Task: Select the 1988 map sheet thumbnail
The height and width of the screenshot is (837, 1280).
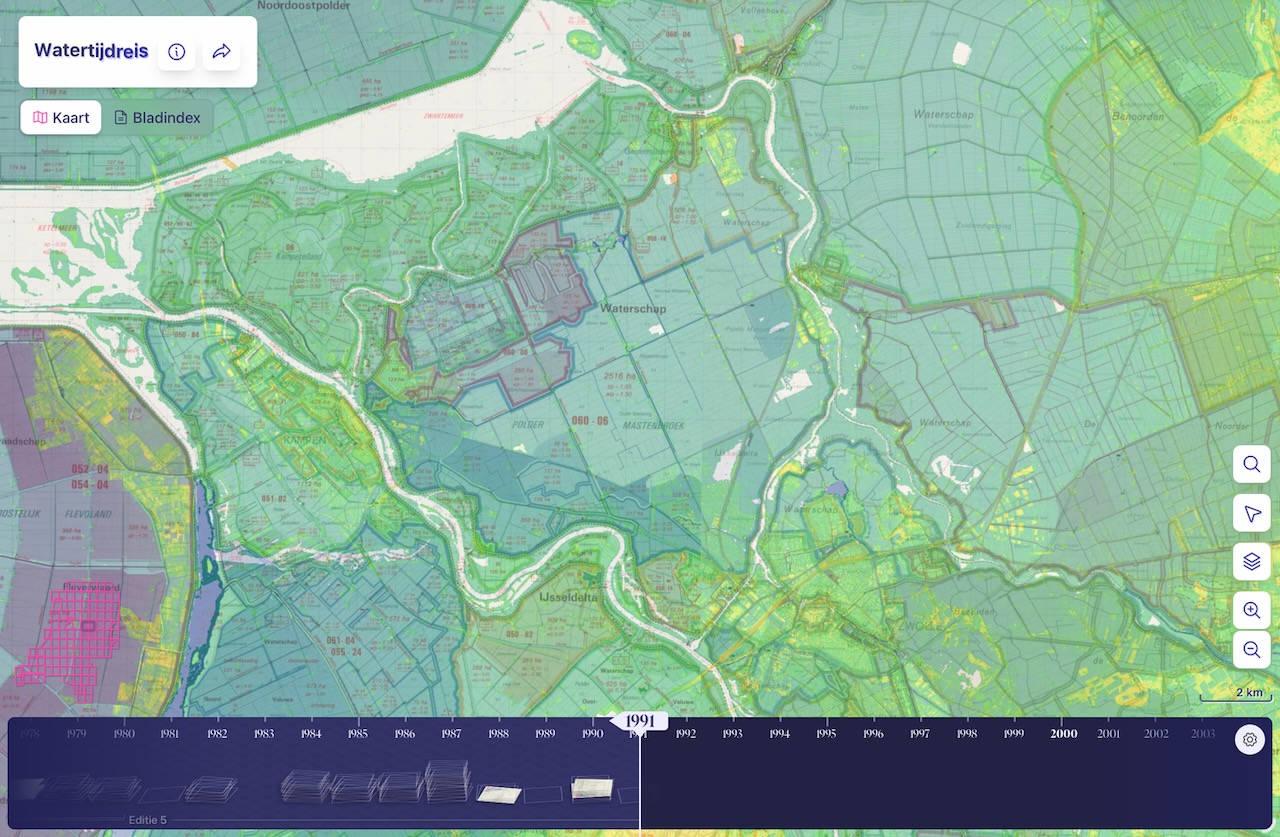Action: click(x=498, y=793)
